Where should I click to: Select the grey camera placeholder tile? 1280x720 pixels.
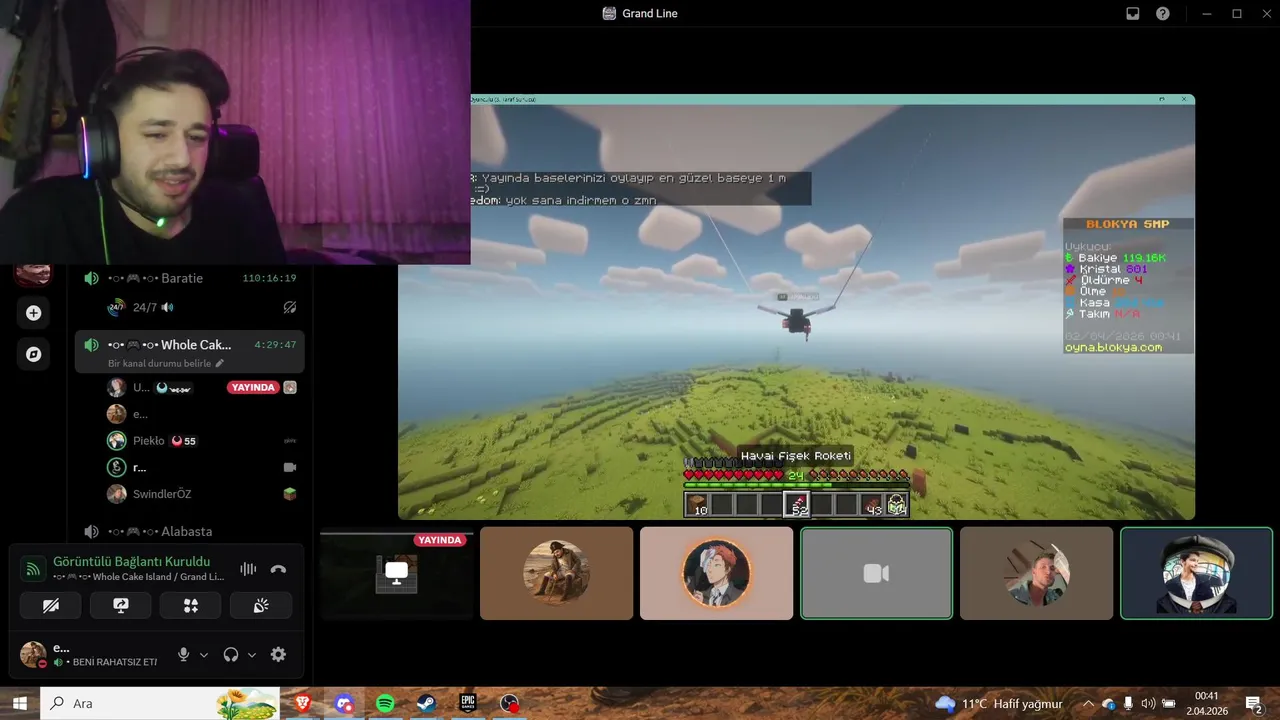876,574
